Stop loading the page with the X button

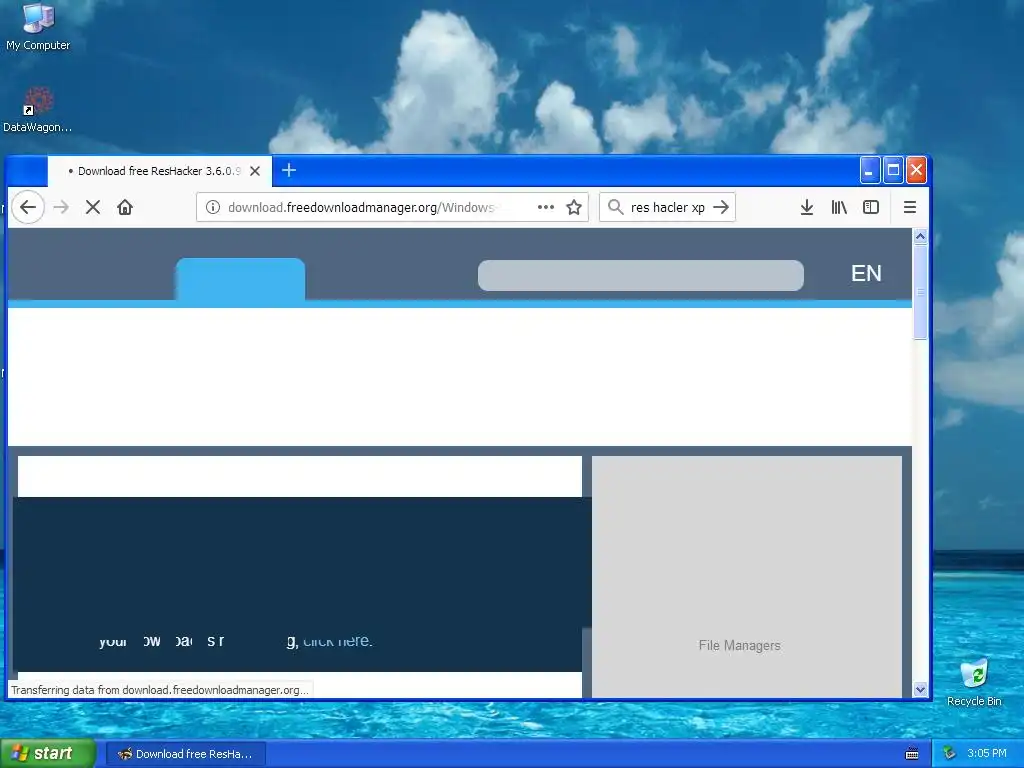[x=93, y=208]
